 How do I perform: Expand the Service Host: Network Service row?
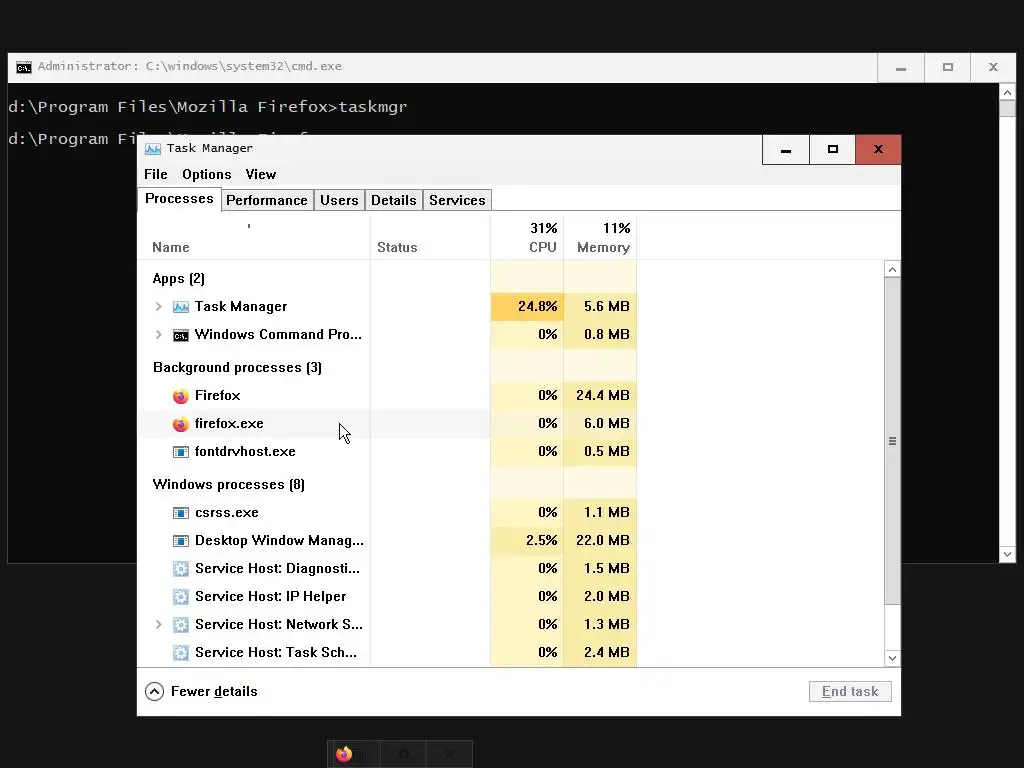pos(158,624)
